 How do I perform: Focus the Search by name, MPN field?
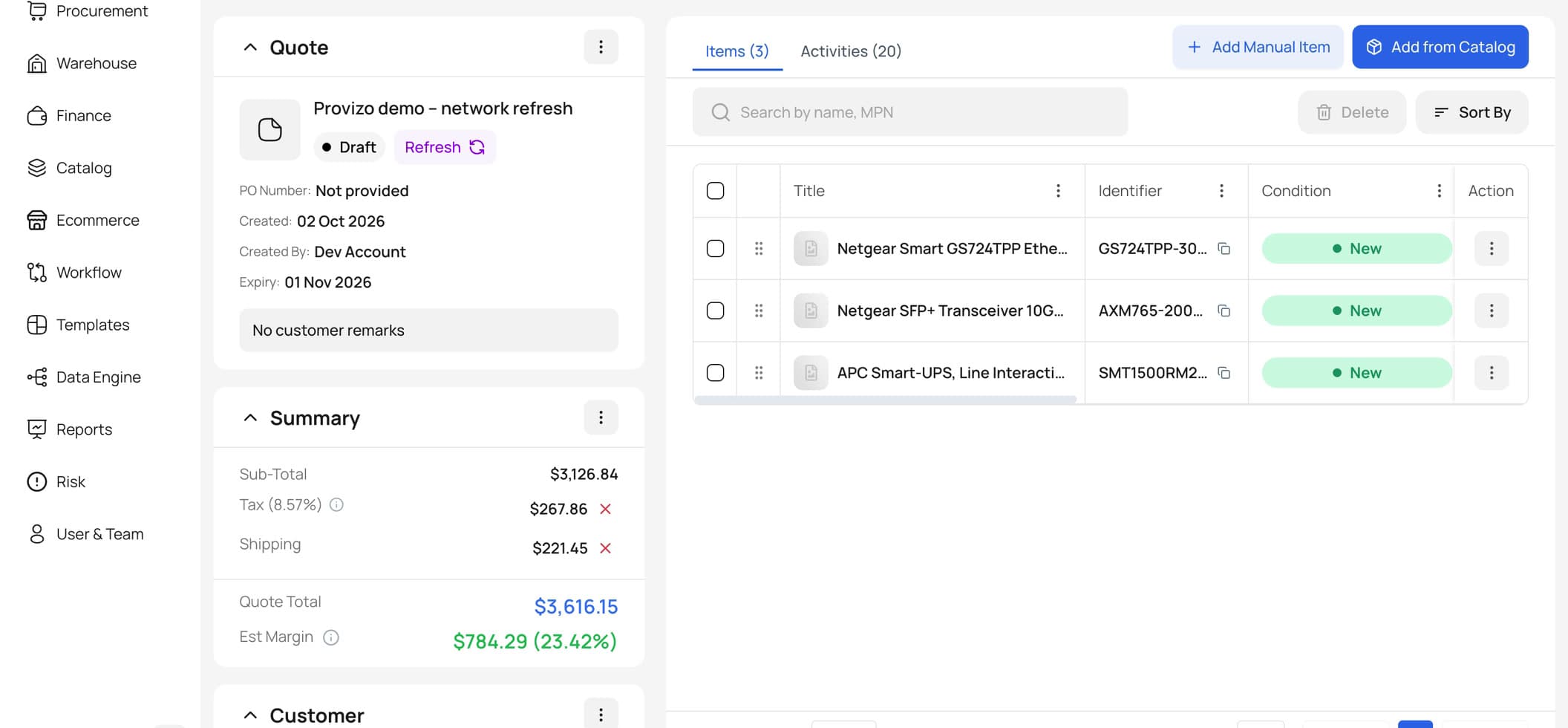[910, 112]
